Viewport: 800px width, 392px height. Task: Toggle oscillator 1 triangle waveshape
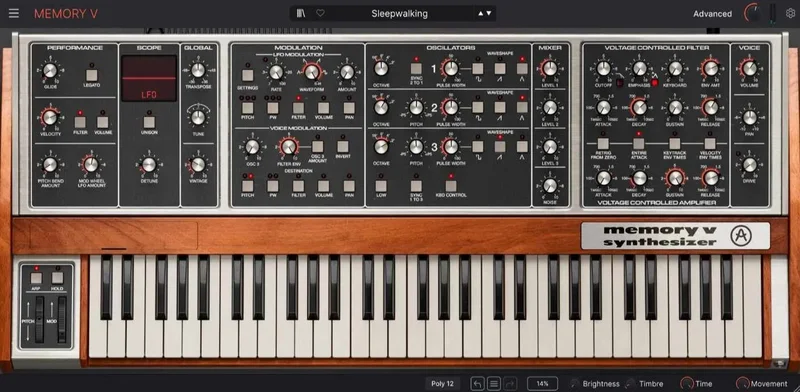click(522, 68)
